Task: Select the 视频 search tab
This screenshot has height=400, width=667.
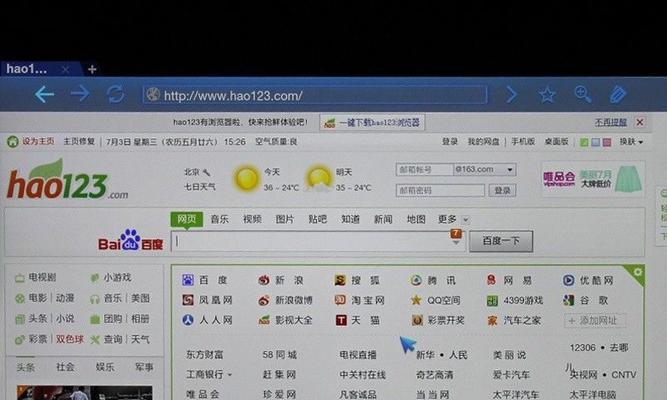Action: (x=252, y=219)
